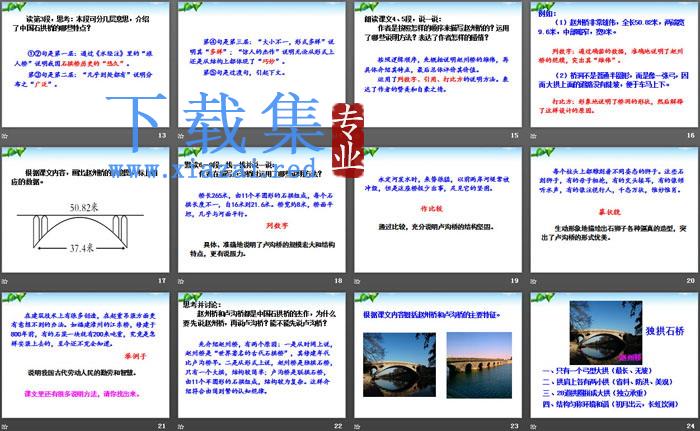
Task: Click the animation star icon under slide 24
Action: [x=533, y=427]
